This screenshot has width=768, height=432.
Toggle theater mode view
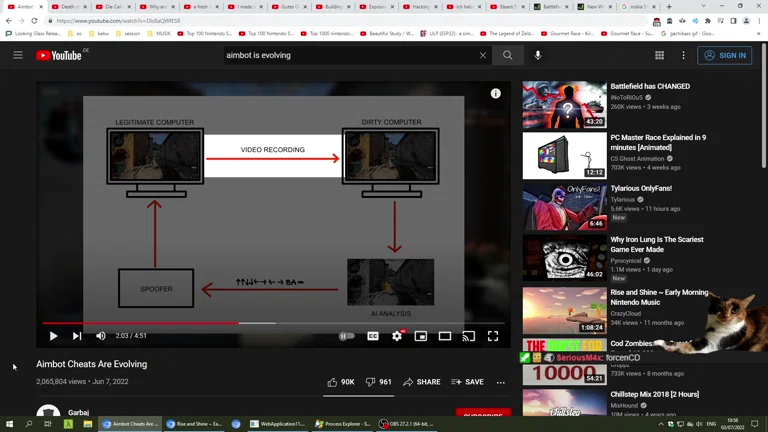pos(445,337)
